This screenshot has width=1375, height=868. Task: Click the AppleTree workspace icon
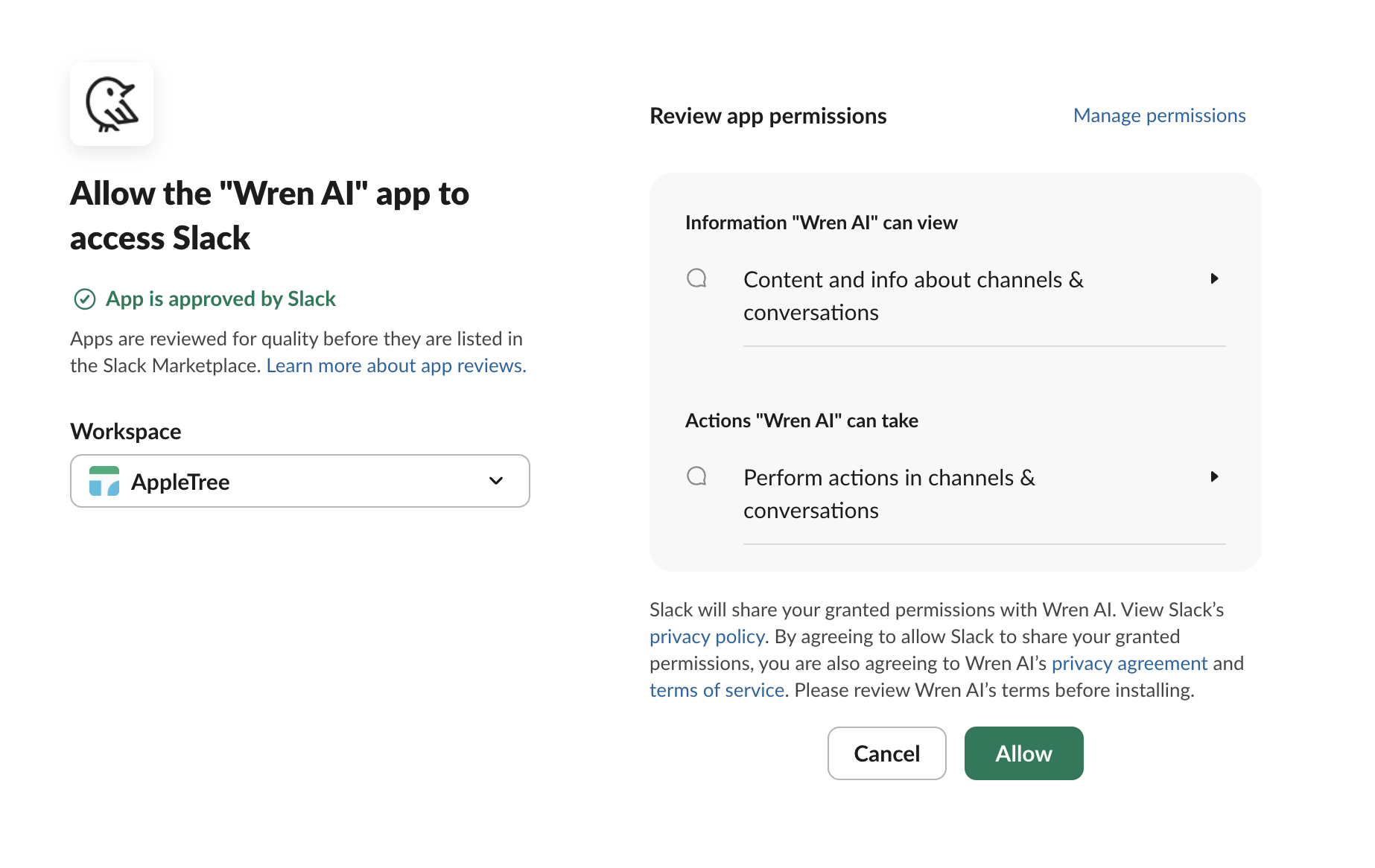coord(104,481)
